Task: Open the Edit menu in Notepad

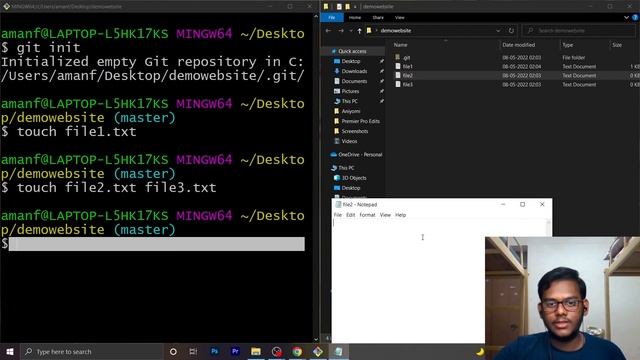Action: [x=351, y=215]
